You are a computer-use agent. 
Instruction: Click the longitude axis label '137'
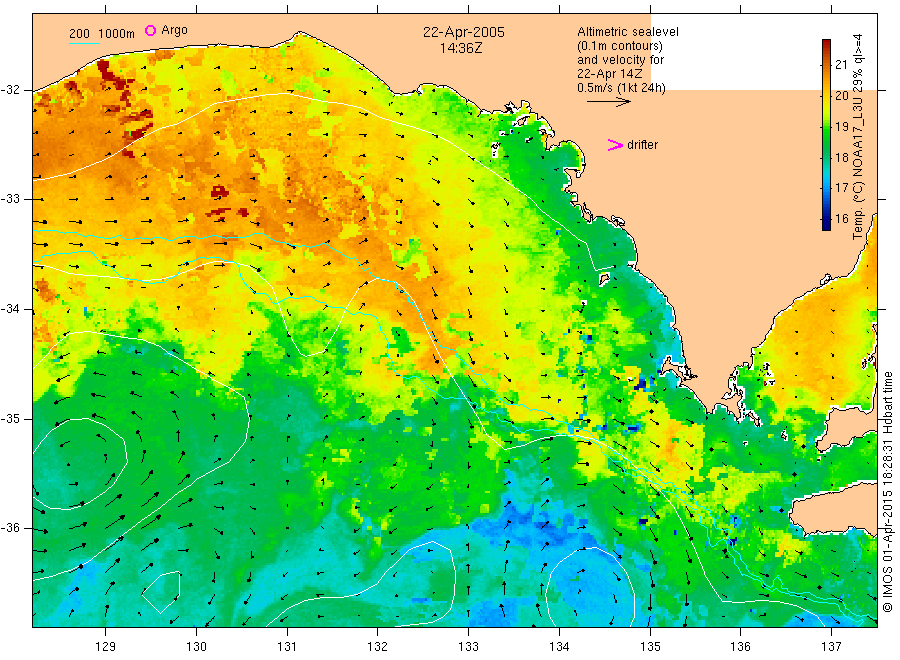[x=831, y=646]
